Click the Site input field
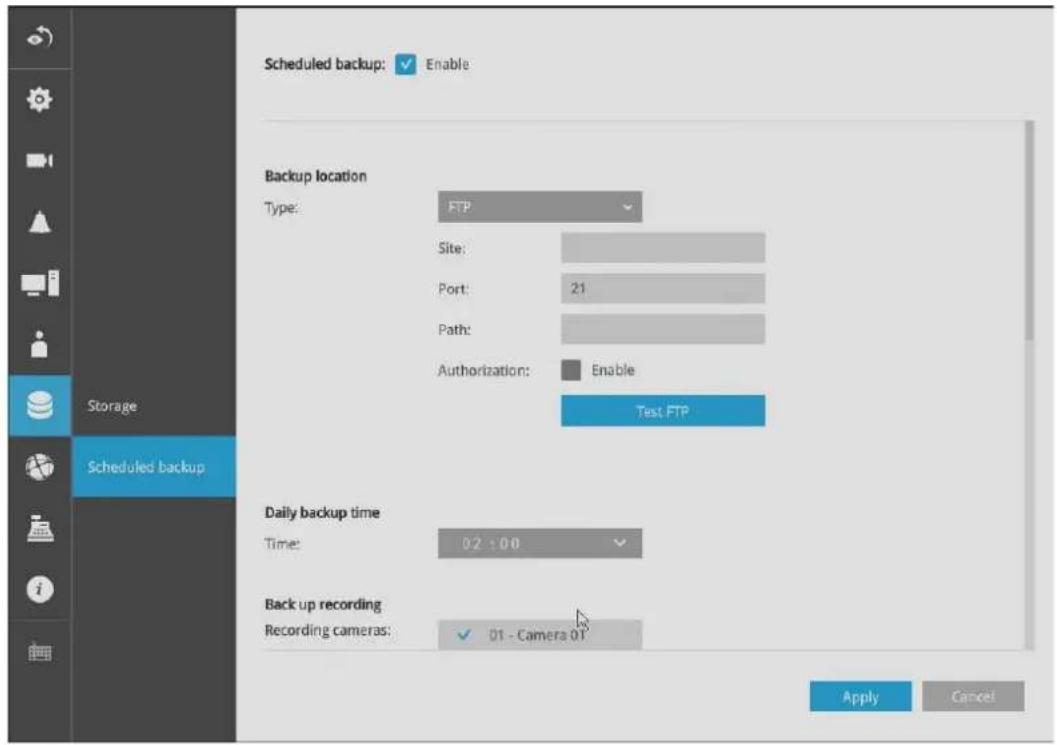The image size is (1057, 745). click(663, 248)
